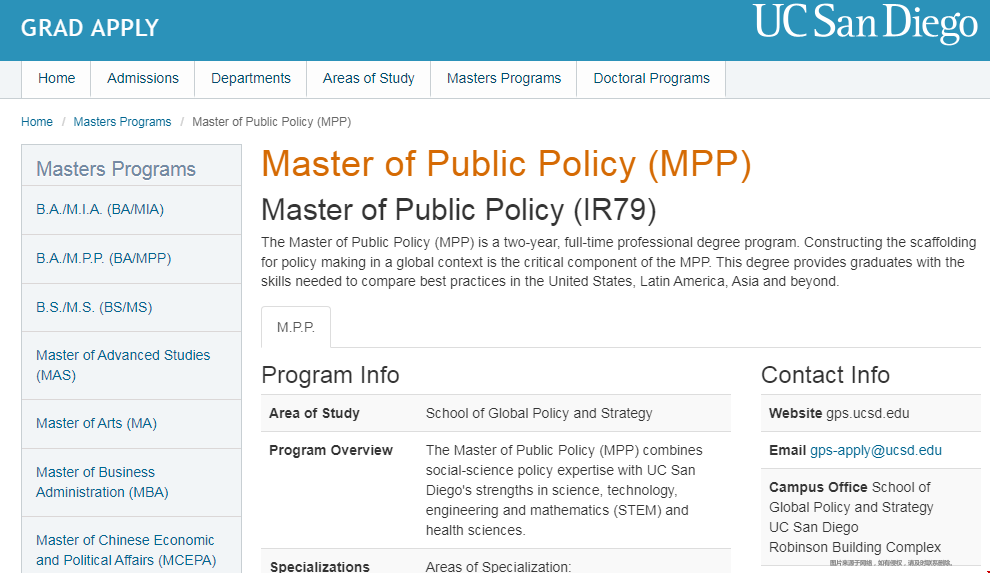
Task: Click the UC San Diego logo
Action: (865, 24)
